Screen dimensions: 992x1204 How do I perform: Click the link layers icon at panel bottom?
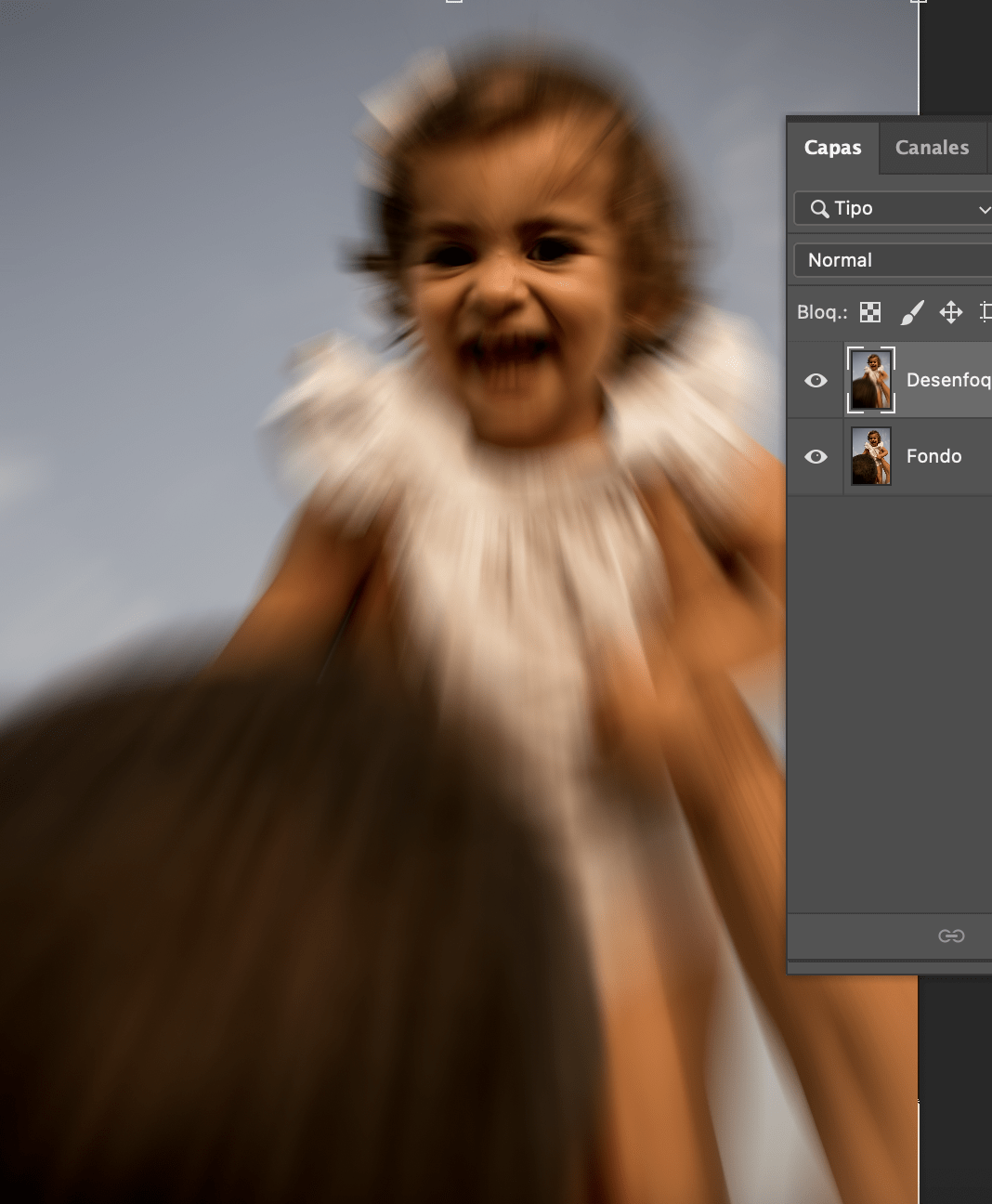click(x=951, y=936)
